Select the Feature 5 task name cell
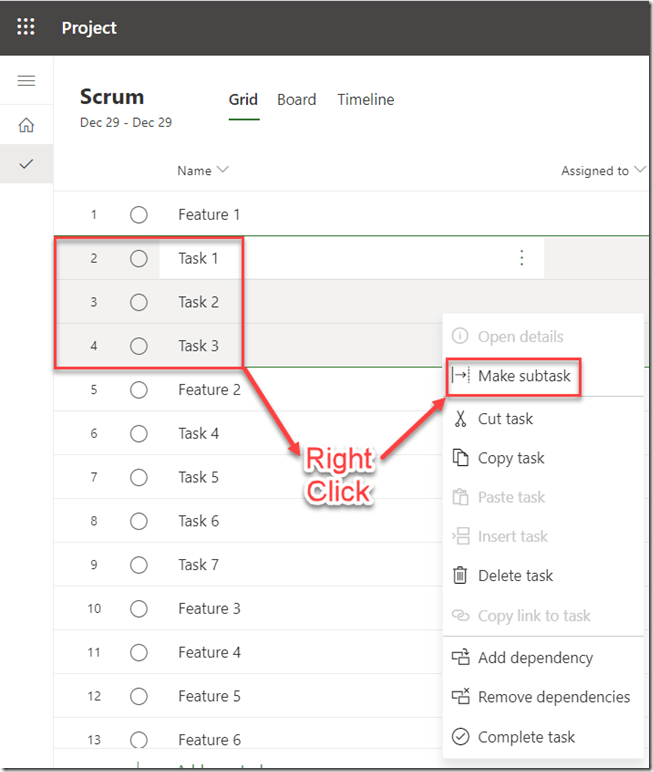 coord(209,696)
